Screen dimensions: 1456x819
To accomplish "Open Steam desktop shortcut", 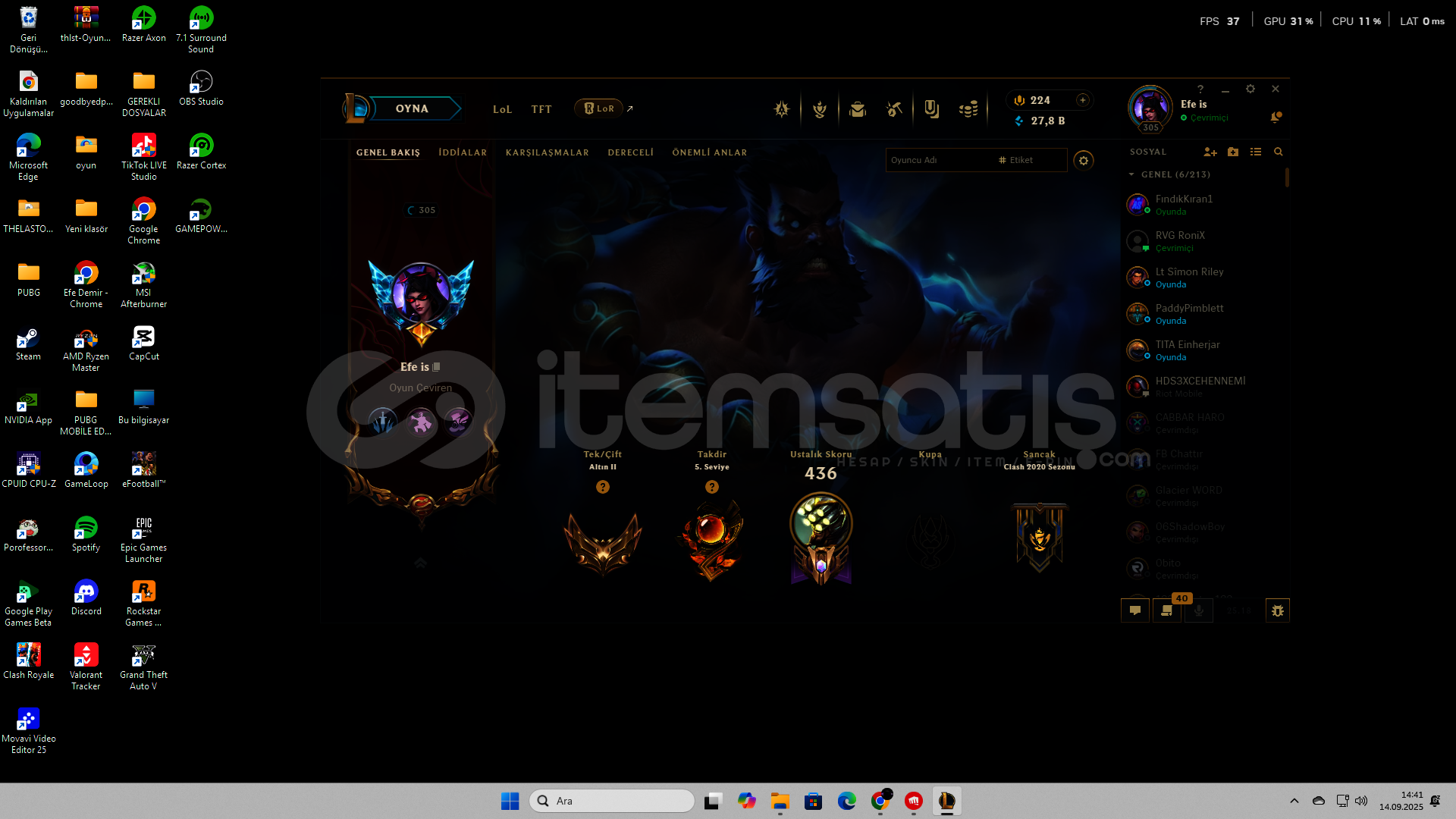I will point(29,343).
